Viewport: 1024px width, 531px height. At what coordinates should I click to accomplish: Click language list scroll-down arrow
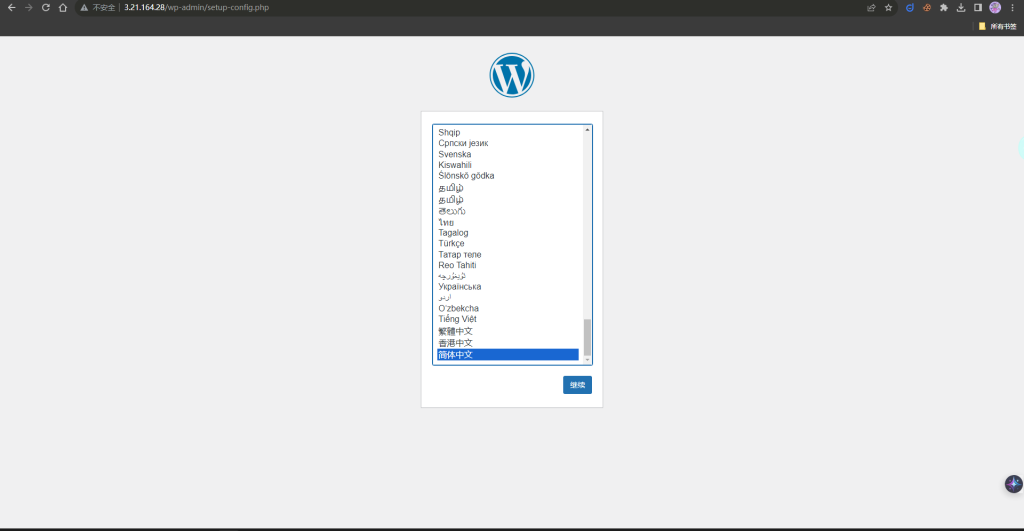[x=587, y=360]
